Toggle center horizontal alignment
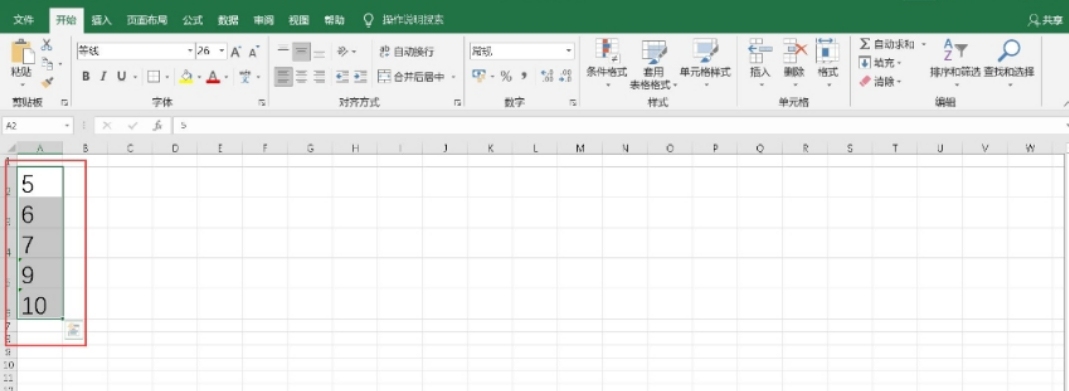The image size is (1069, 391). point(301,76)
